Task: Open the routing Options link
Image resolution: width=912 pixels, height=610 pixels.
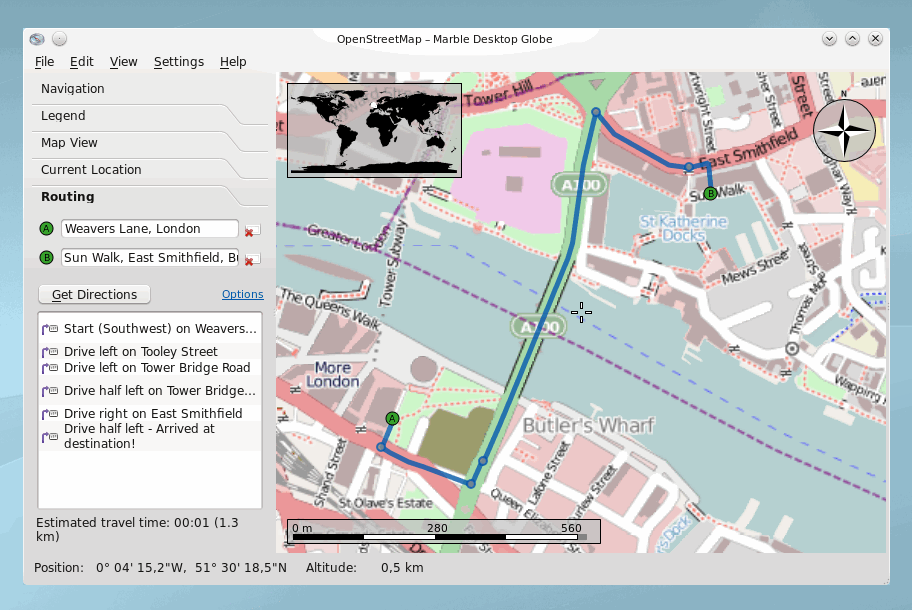Action: [x=243, y=294]
